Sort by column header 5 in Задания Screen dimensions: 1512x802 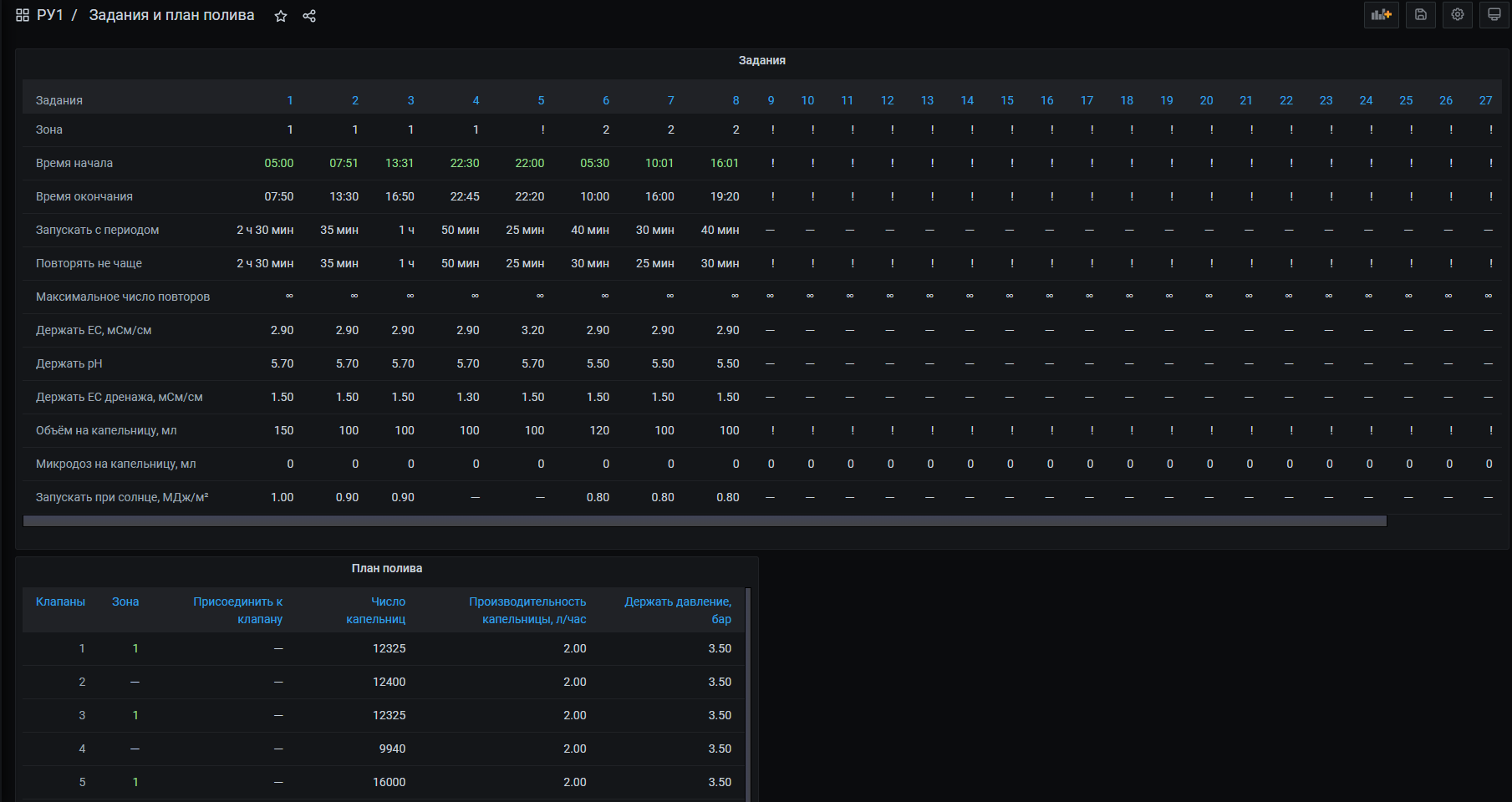541,100
